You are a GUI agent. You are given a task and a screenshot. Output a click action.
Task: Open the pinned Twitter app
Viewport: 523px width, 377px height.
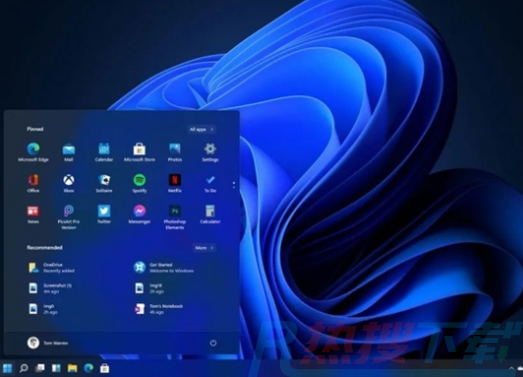(x=104, y=214)
